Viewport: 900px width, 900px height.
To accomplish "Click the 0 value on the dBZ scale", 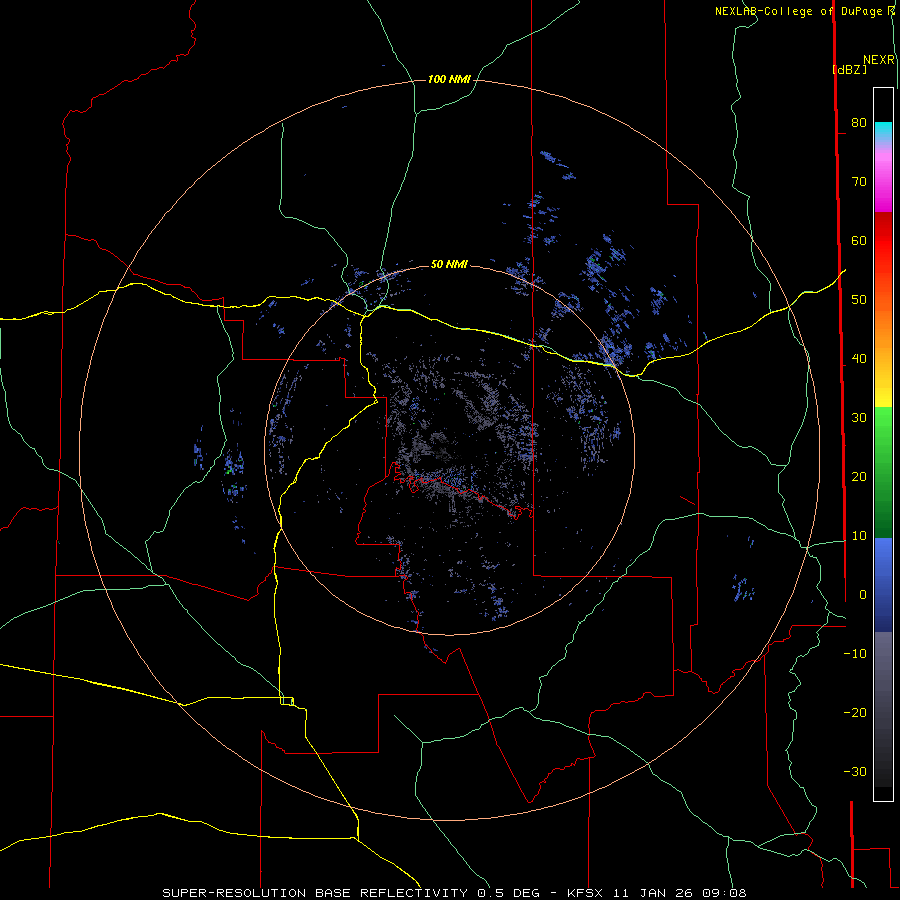I will coord(863,595).
